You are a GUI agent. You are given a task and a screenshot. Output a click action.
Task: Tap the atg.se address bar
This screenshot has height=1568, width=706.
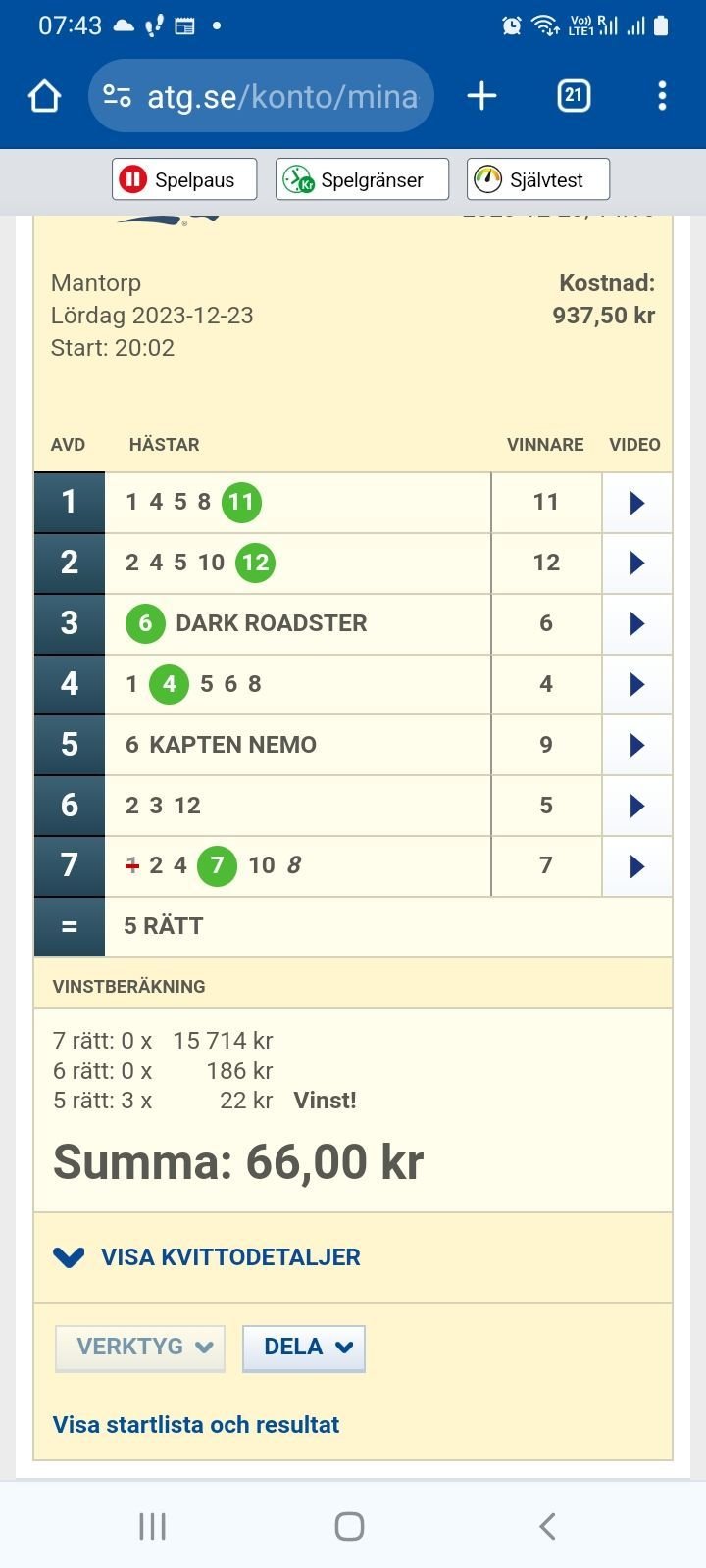tap(261, 96)
